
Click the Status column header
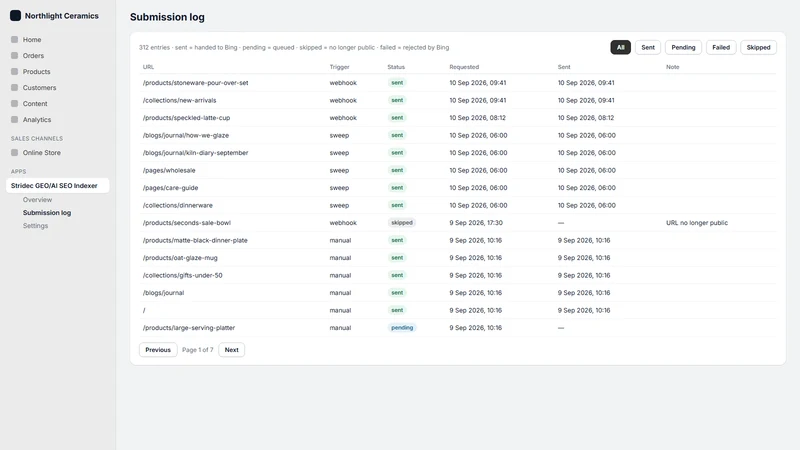pos(396,67)
